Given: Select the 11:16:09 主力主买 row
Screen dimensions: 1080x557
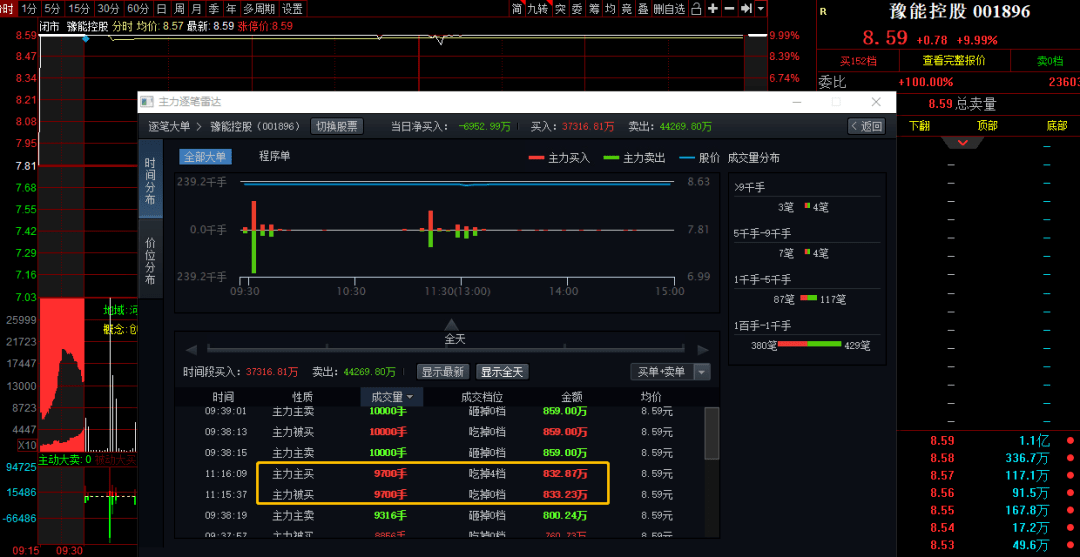Looking at the screenshot, I should [439, 474].
